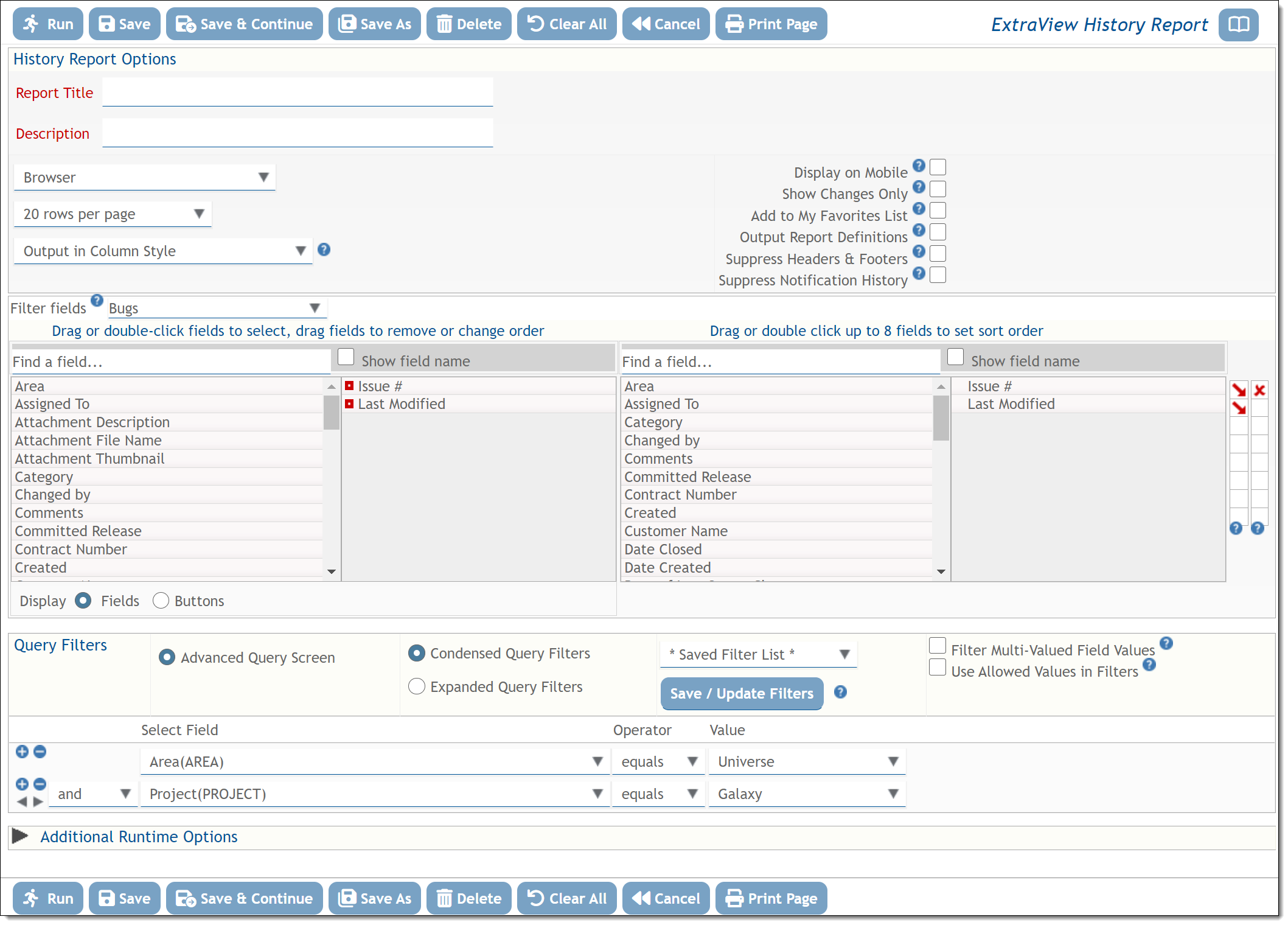Click the Report Title input field
1288x925 pixels.
click(298, 92)
